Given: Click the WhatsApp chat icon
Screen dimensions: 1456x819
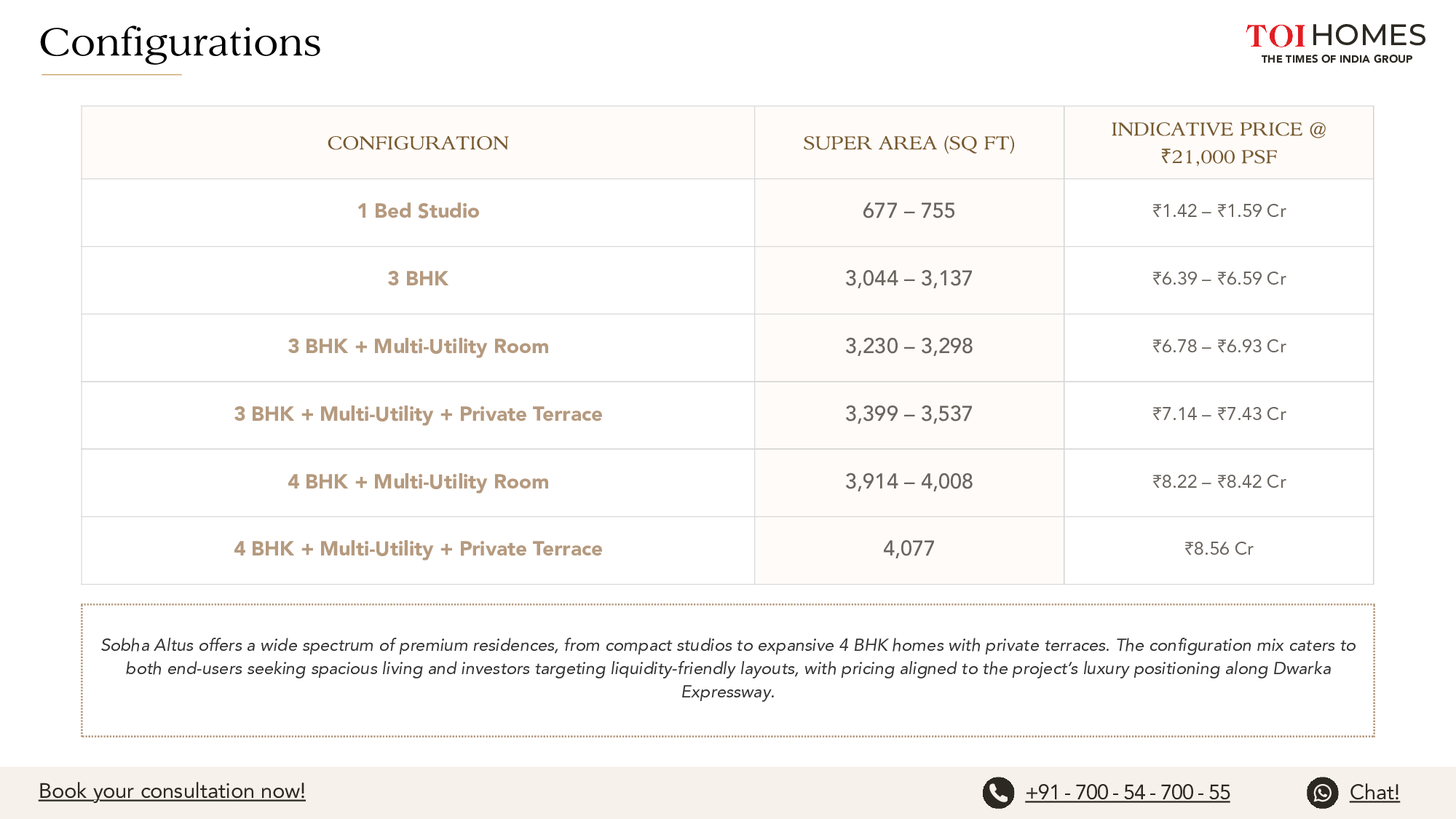Looking at the screenshot, I should point(1322,793).
